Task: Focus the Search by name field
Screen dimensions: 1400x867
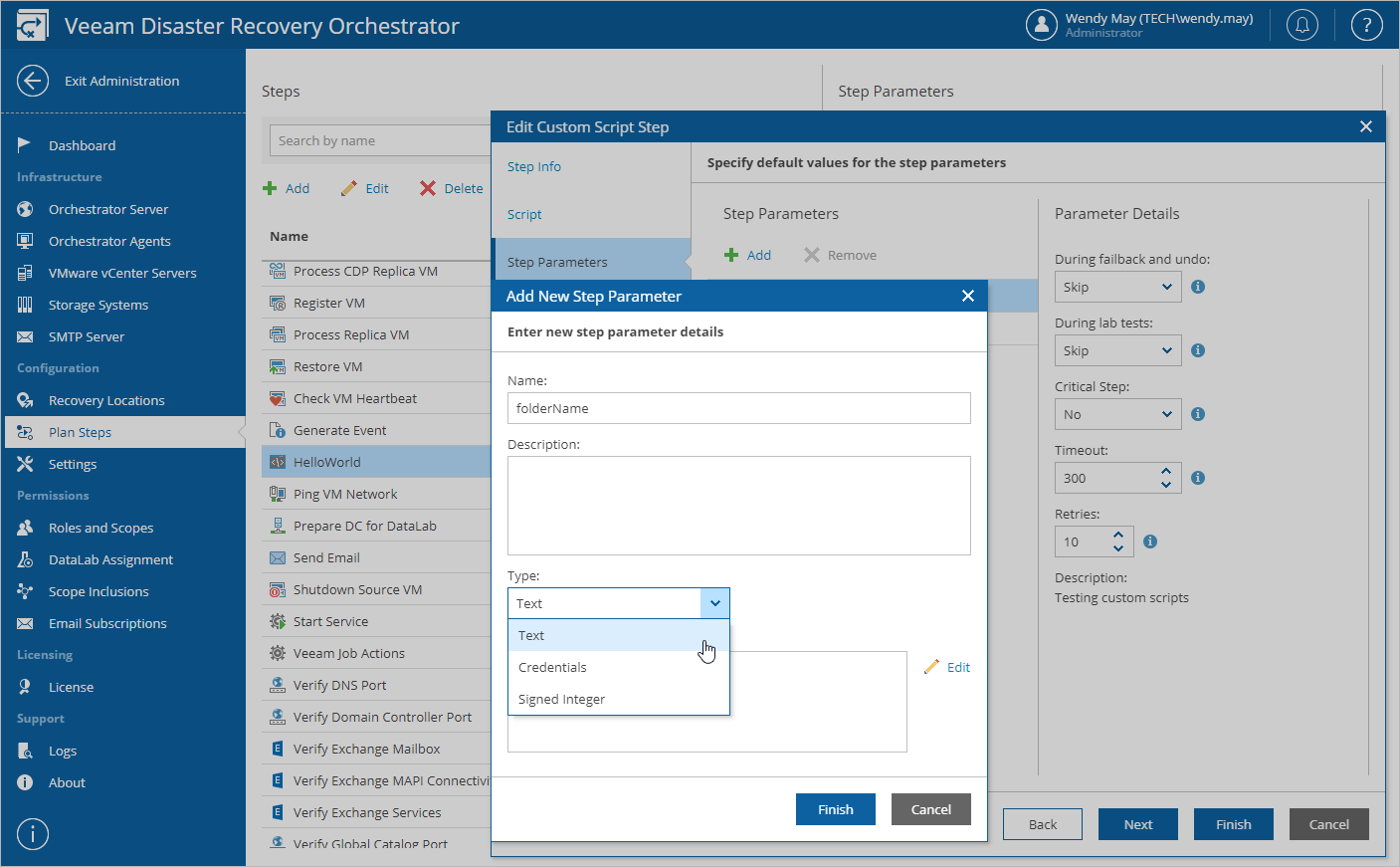Action: (x=380, y=140)
